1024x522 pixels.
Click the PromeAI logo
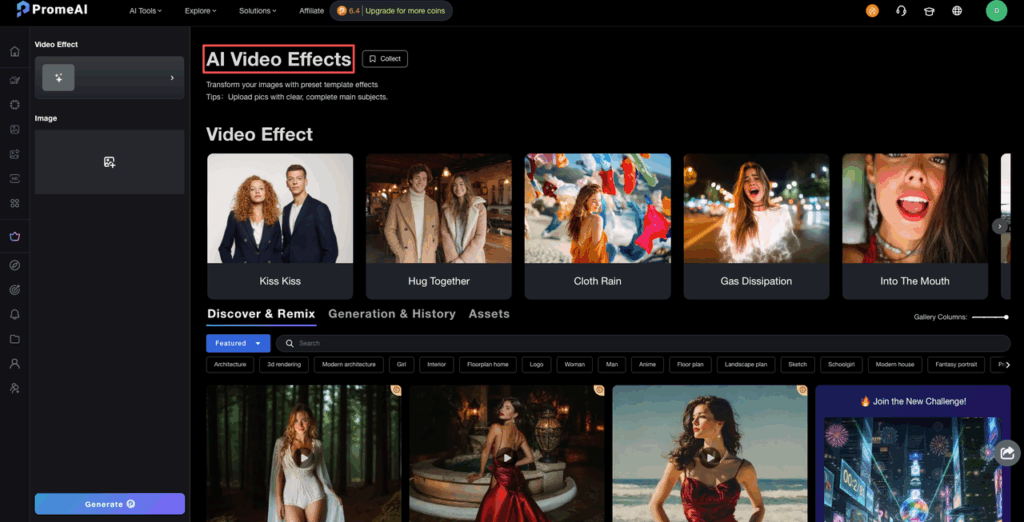(x=52, y=10)
